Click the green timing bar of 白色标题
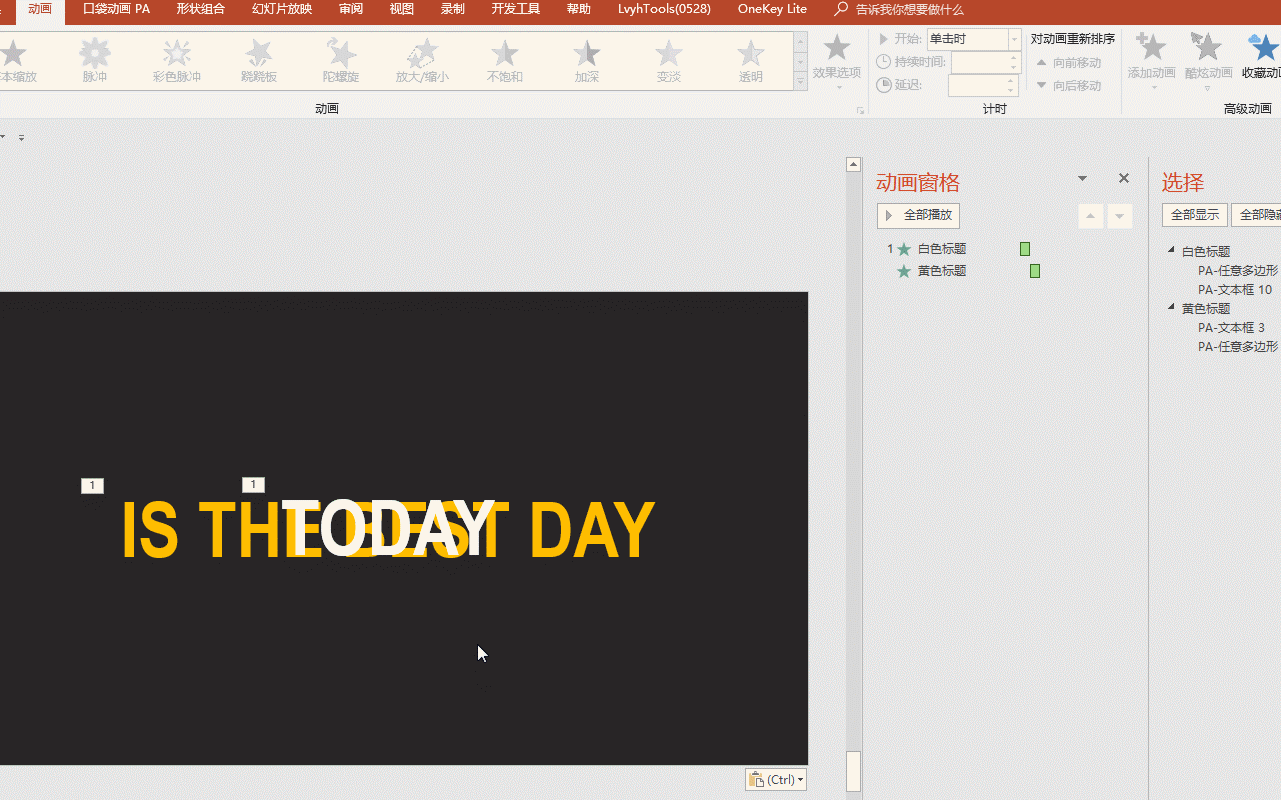The width and height of the screenshot is (1281, 800). point(1025,249)
